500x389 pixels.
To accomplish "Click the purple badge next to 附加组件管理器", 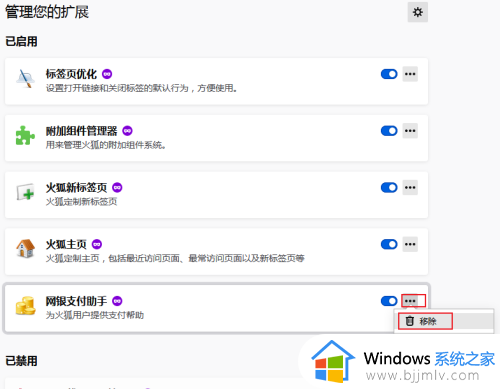I will click(127, 131).
